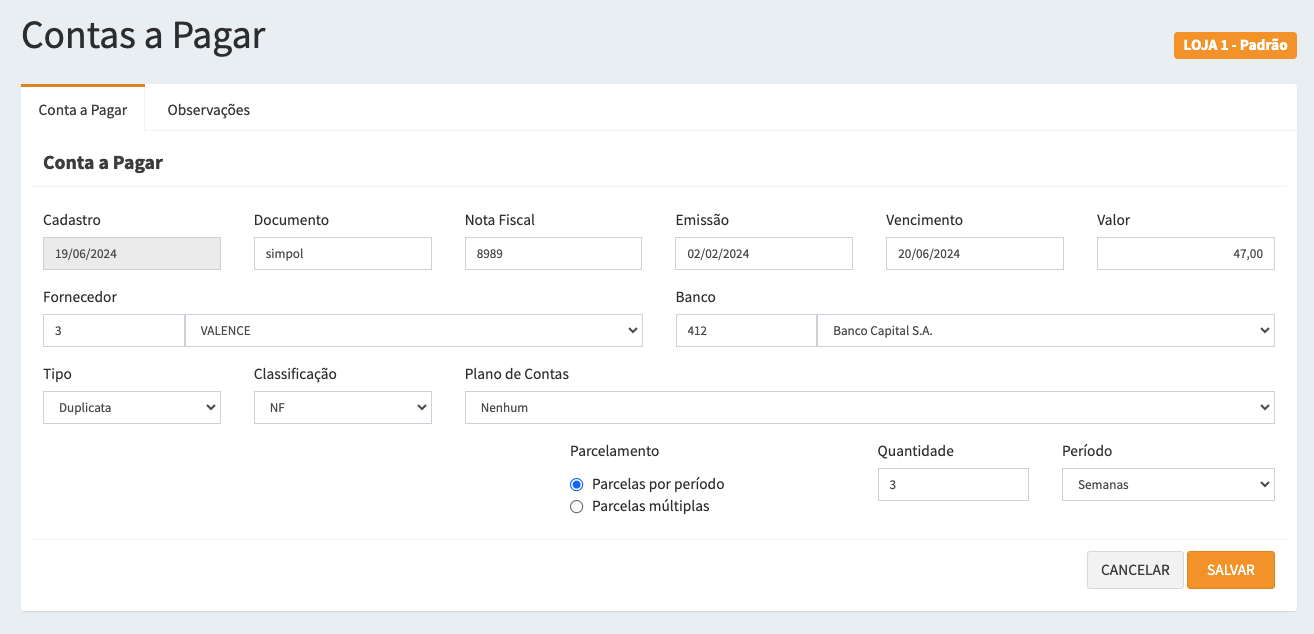
Task: Edit the Emissão date field
Action: point(763,254)
